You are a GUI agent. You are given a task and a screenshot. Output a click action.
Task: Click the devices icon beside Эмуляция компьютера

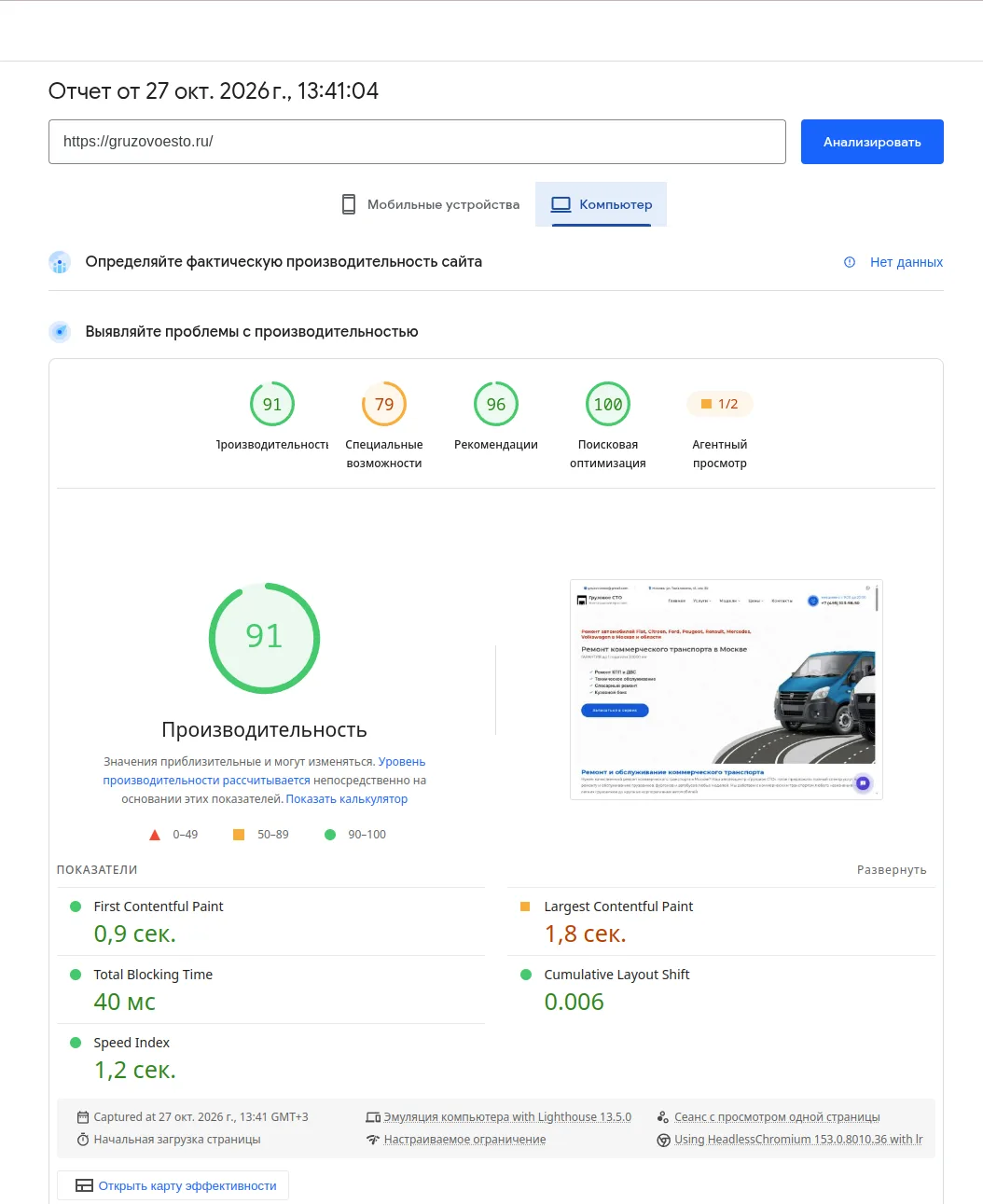tap(373, 1117)
